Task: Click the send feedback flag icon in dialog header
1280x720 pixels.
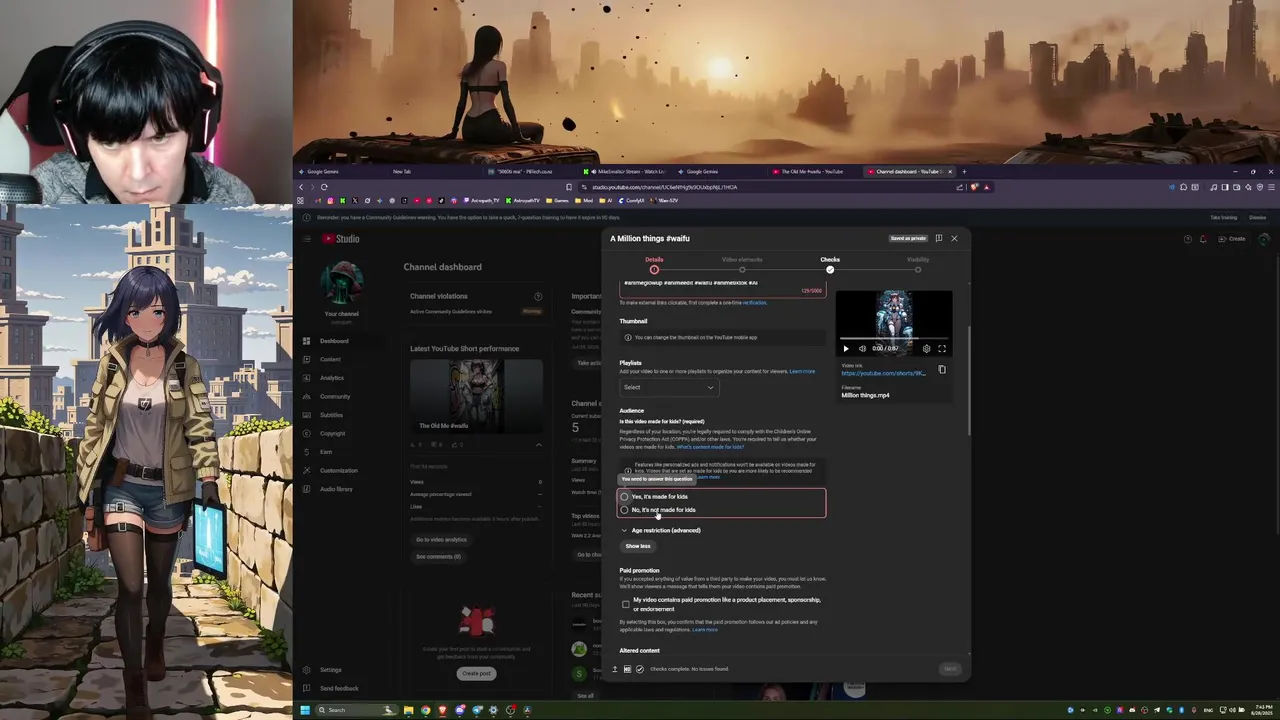Action: 938,238
